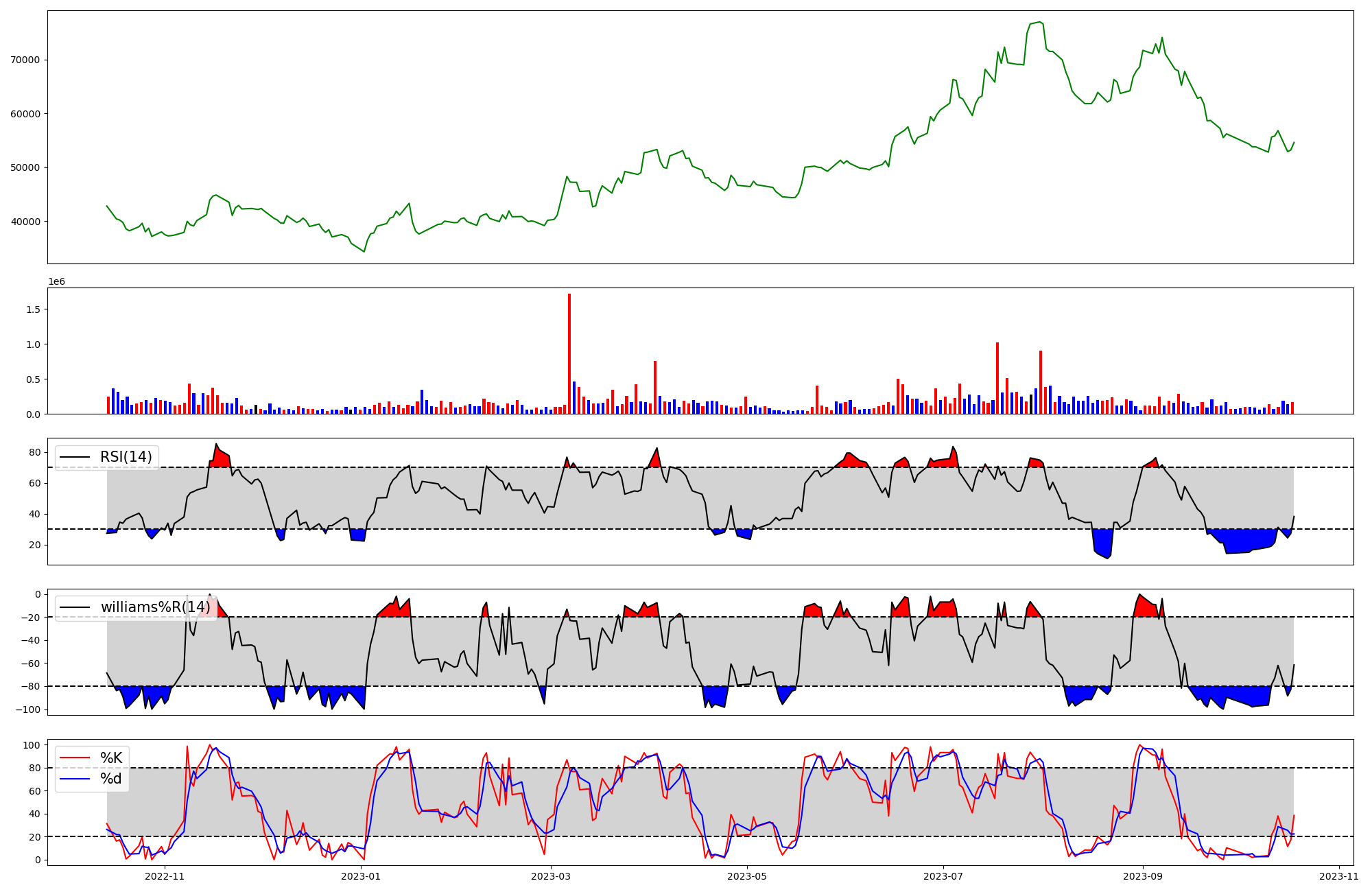Click the 40000 price axis label
Viewport: 1372px width, 892px height.
coord(25,222)
